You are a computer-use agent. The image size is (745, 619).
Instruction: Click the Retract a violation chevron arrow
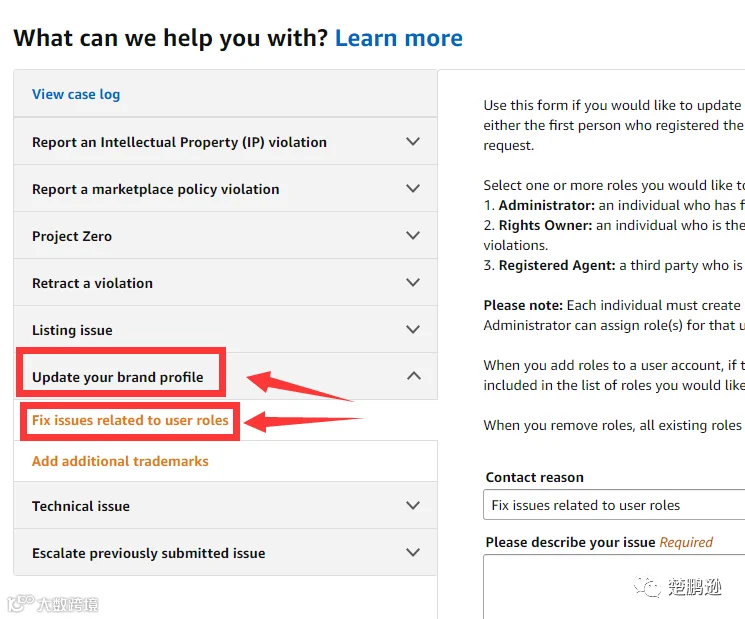click(x=413, y=283)
